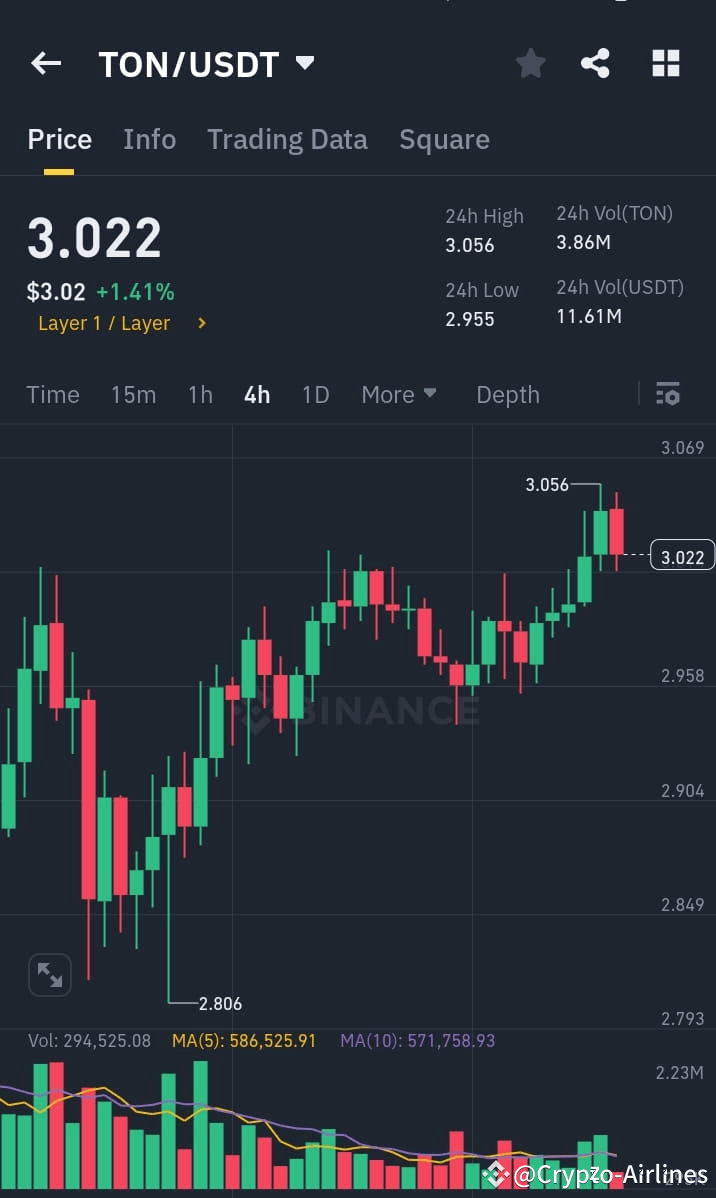Open chart settings icon beside Depth

[667, 394]
